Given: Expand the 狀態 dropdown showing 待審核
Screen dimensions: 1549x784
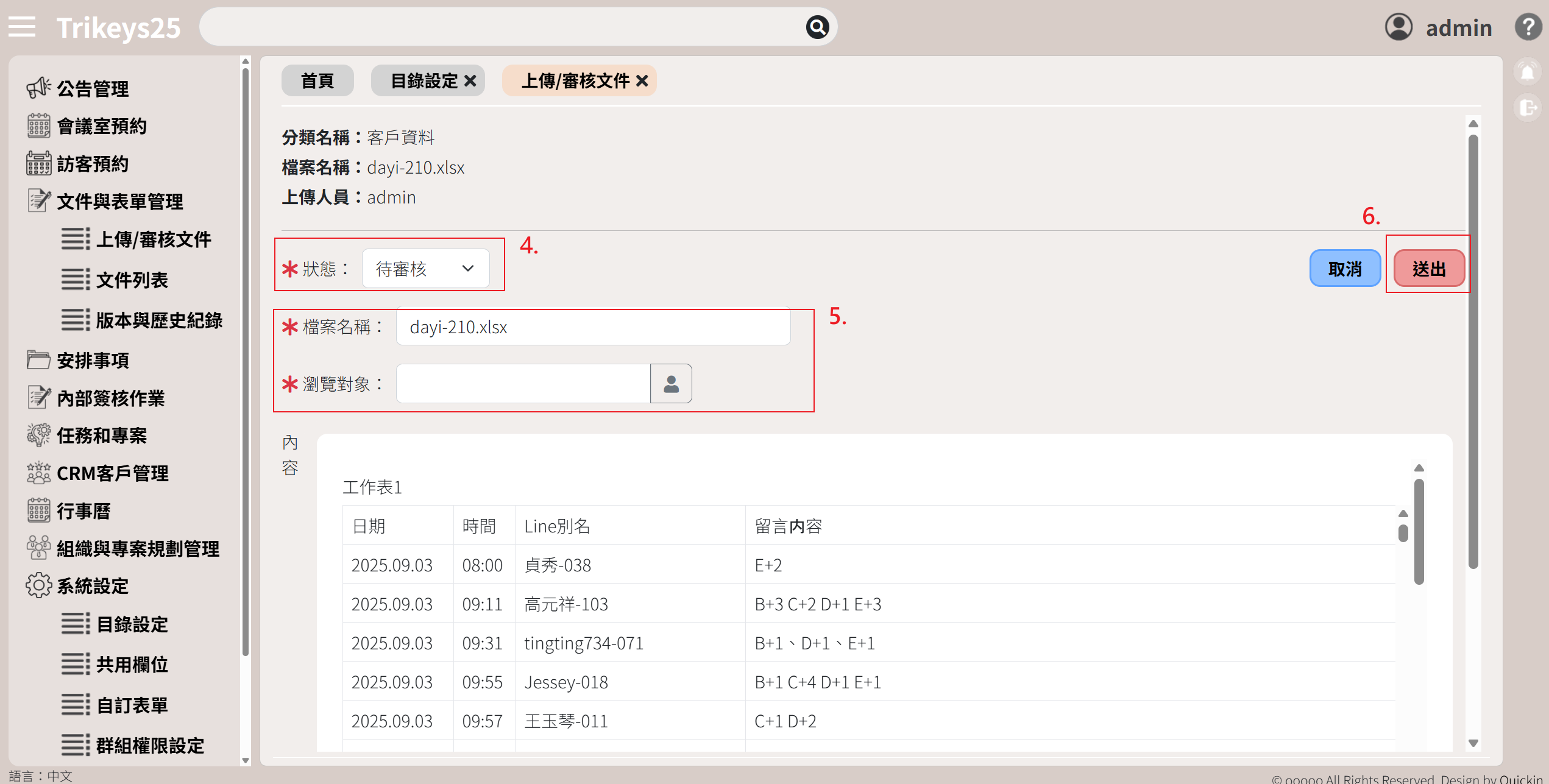Looking at the screenshot, I should click(425, 269).
